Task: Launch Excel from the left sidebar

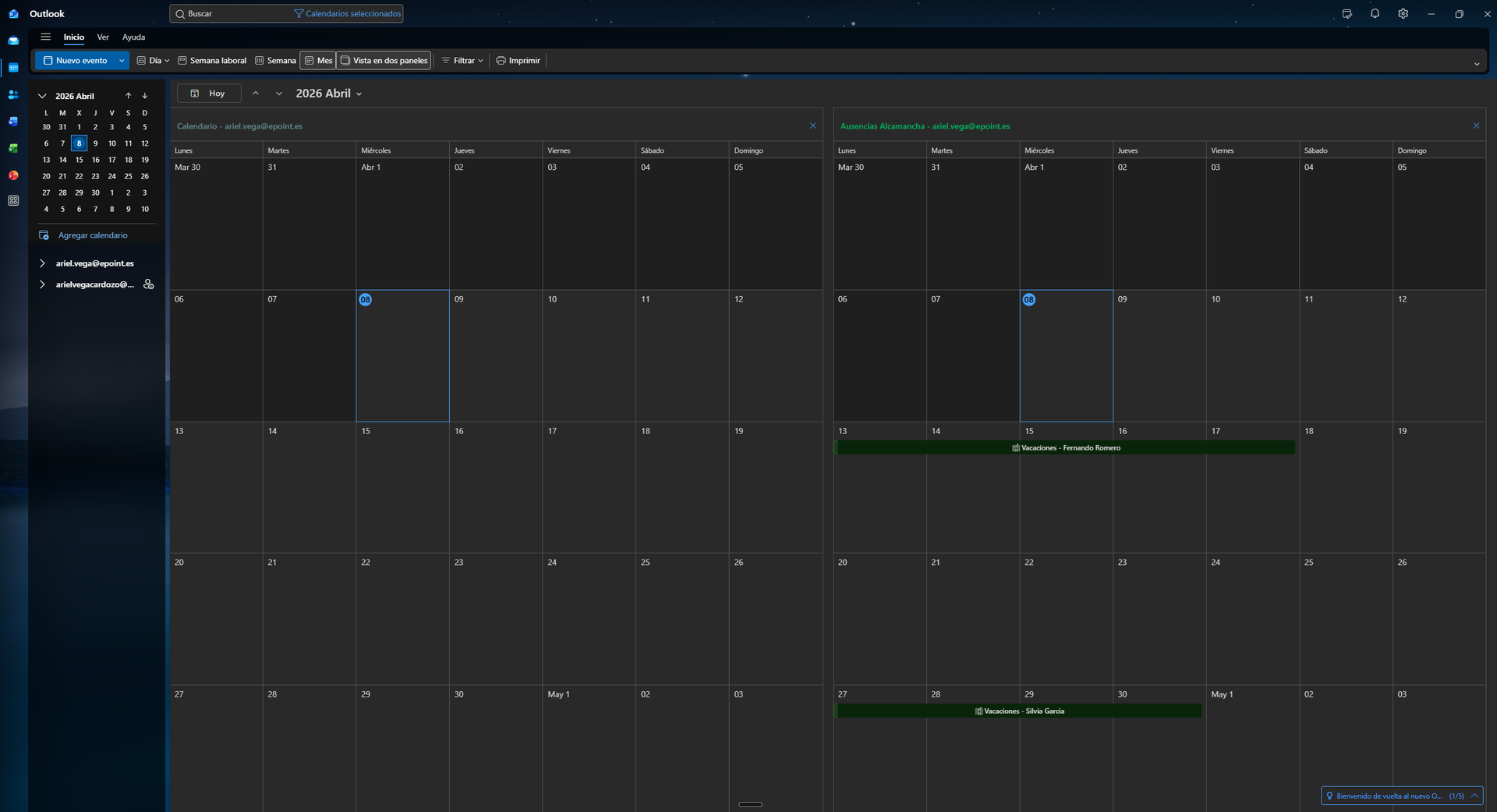Action: click(x=13, y=148)
